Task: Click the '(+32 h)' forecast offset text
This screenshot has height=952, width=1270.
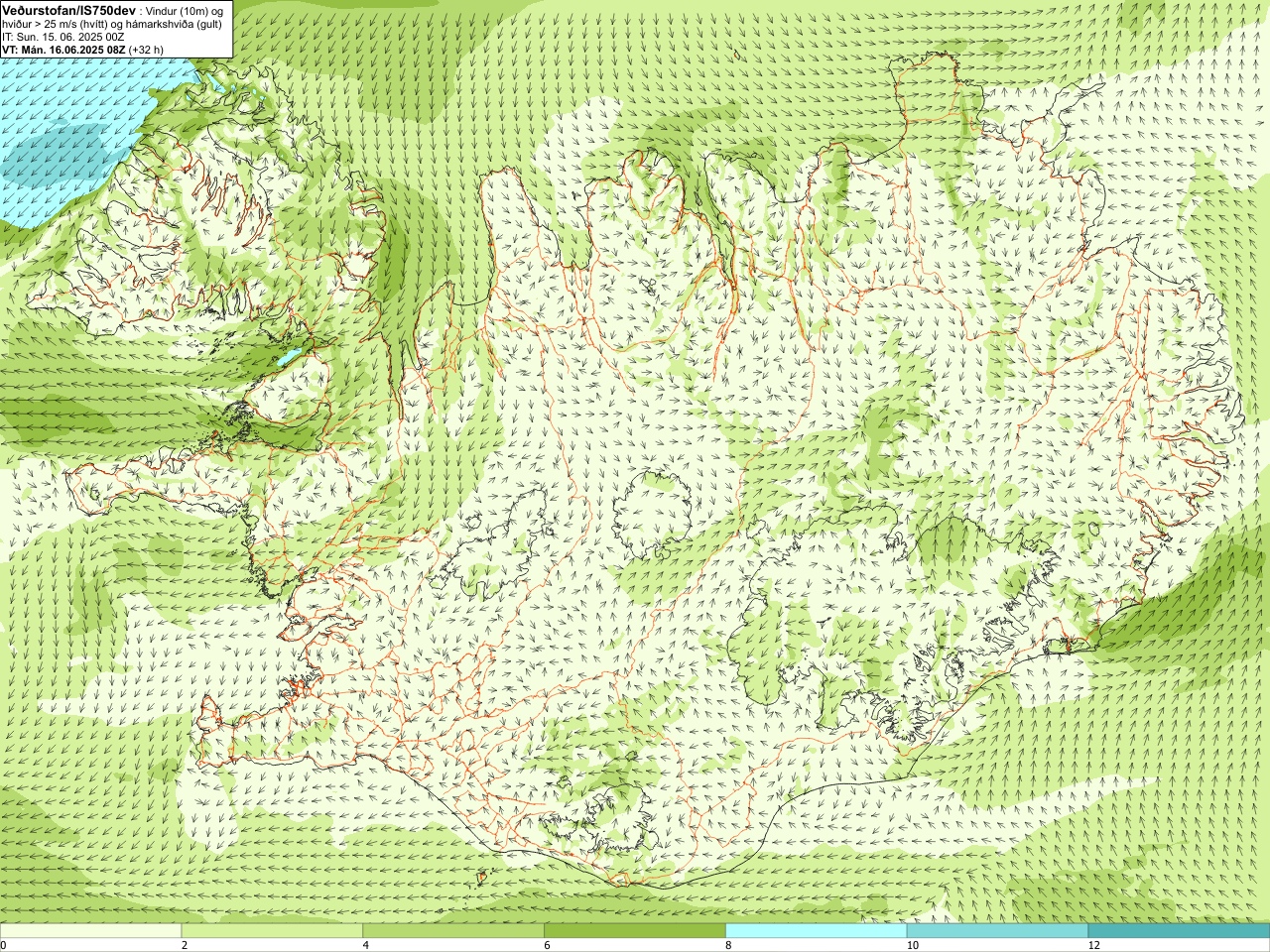Action: [146, 49]
